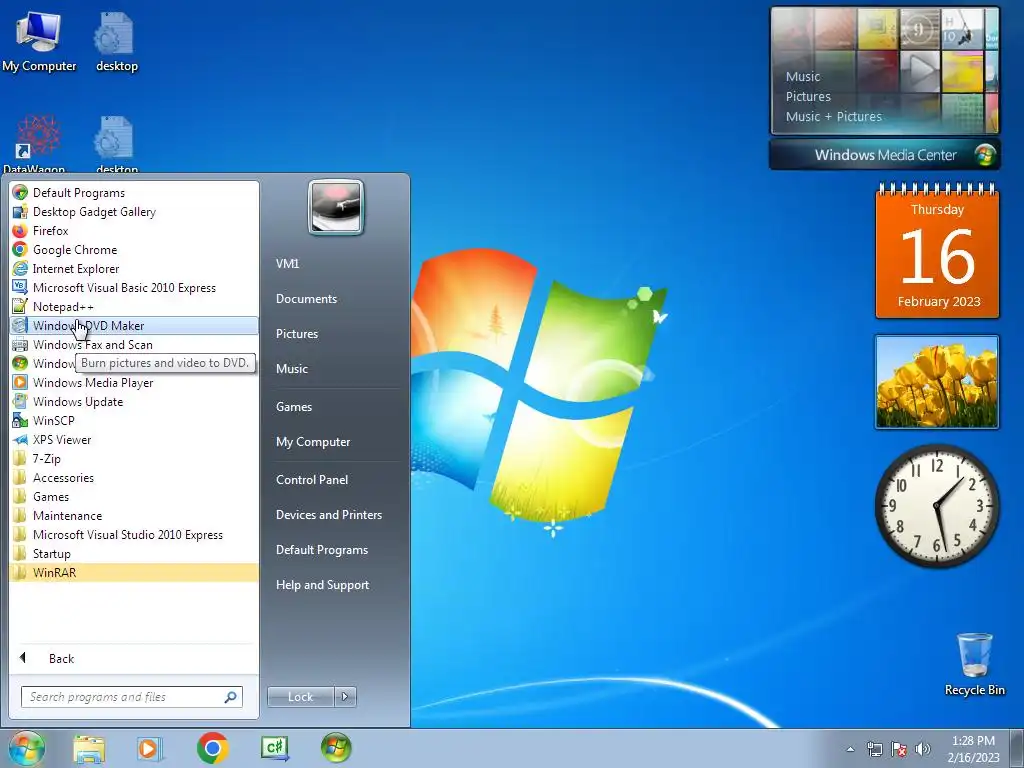The height and width of the screenshot is (768, 1024).
Task: Open Windows Fax and Scan
Action: pyautogui.click(x=134, y=344)
